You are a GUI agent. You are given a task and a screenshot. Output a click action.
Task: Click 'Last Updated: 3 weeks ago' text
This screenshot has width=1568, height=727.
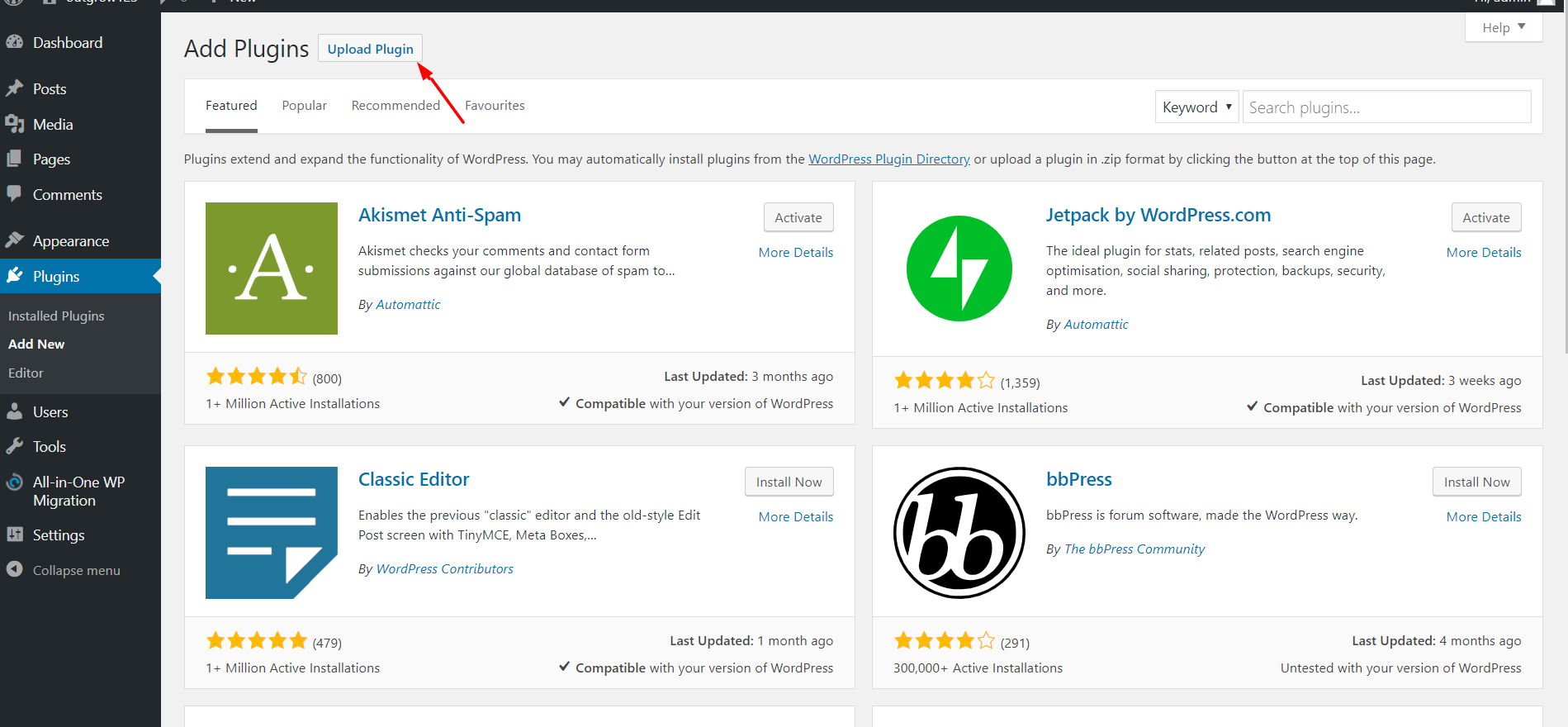tap(1441, 380)
